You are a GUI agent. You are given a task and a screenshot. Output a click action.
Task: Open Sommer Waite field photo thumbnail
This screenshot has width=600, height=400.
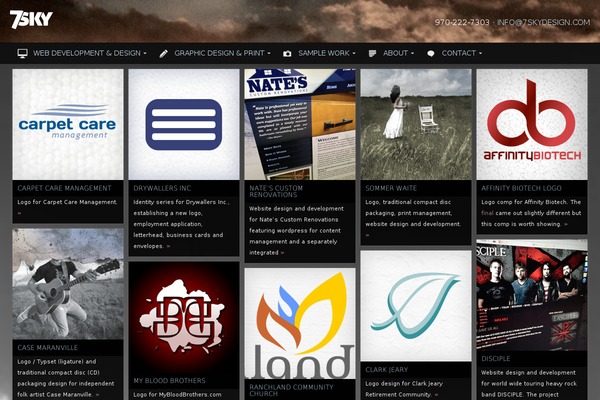(416, 124)
